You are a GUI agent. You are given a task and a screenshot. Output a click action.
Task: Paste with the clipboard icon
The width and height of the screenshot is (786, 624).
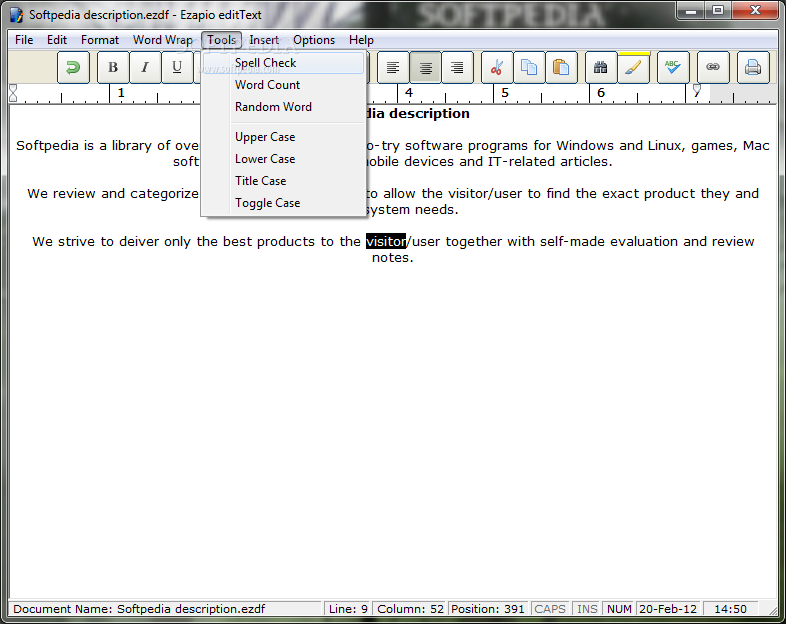[561, 67]
